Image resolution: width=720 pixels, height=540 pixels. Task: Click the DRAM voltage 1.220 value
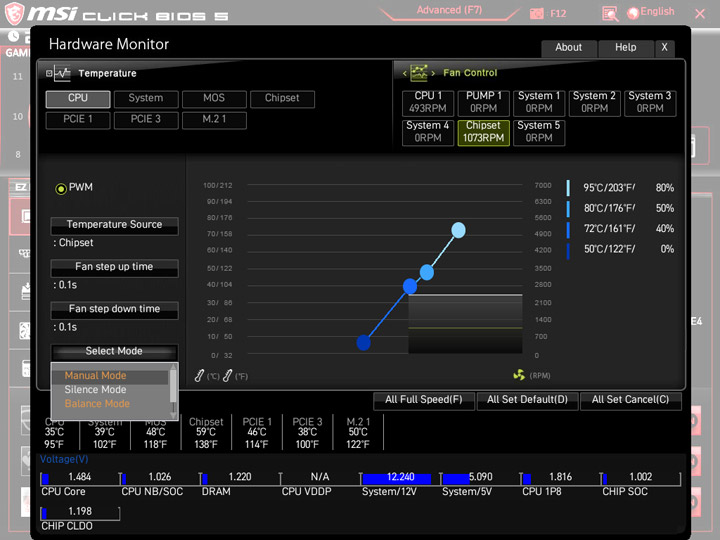click(x=240, y=477)
